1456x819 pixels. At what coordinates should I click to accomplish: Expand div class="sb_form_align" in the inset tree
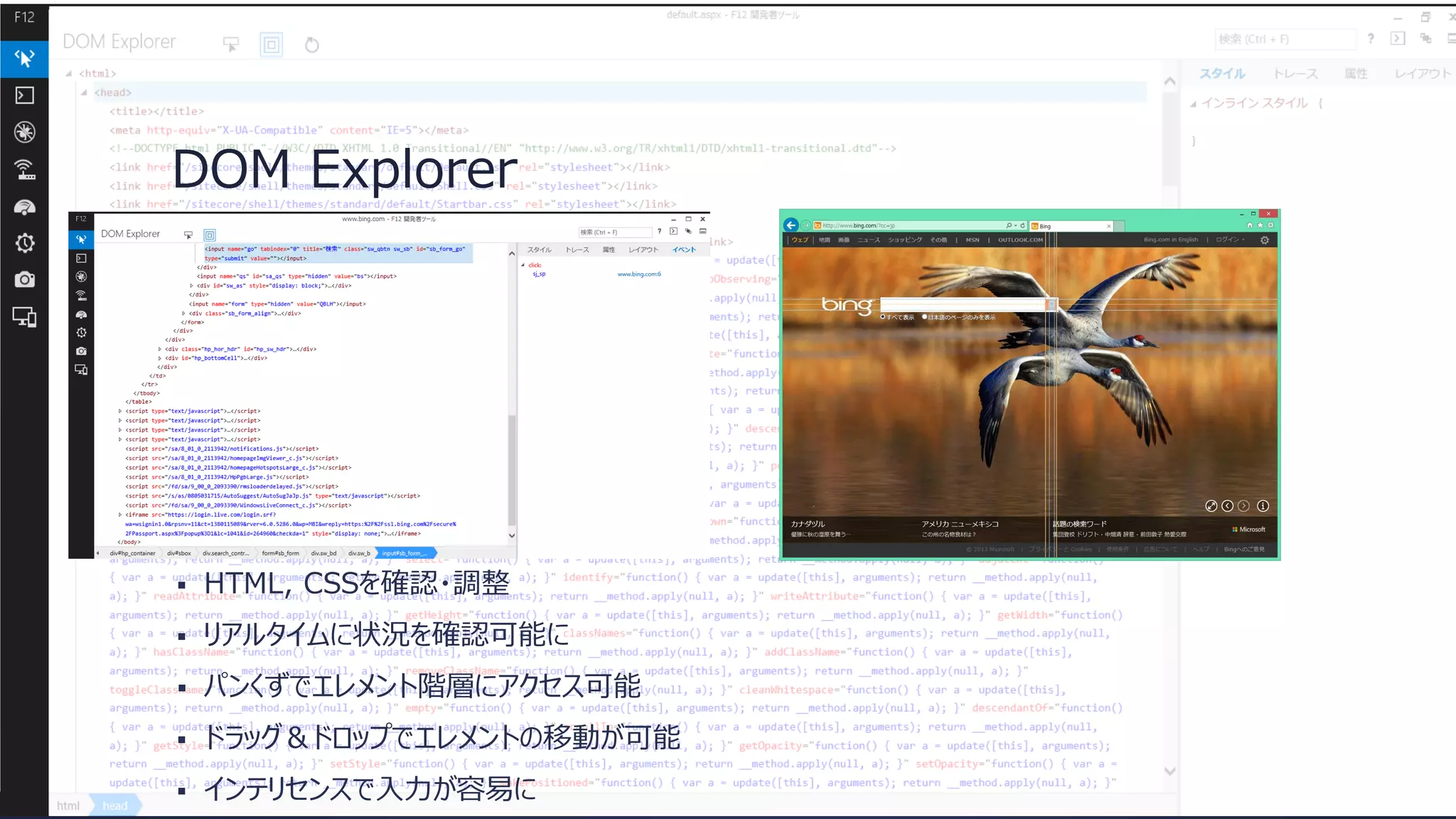184,314
